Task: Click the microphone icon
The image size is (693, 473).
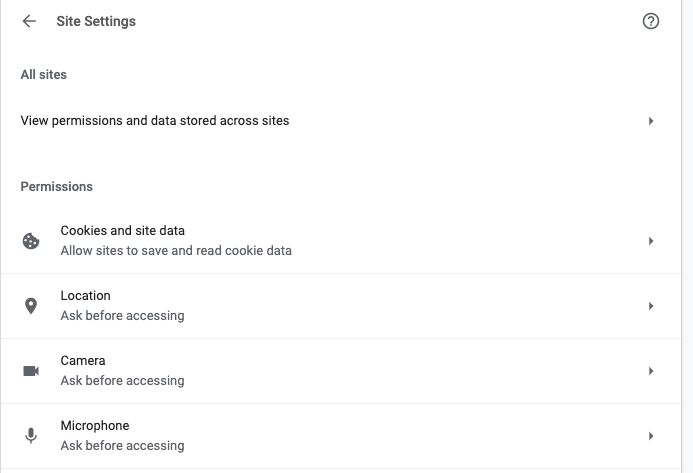Action: (x=31, y=436)
